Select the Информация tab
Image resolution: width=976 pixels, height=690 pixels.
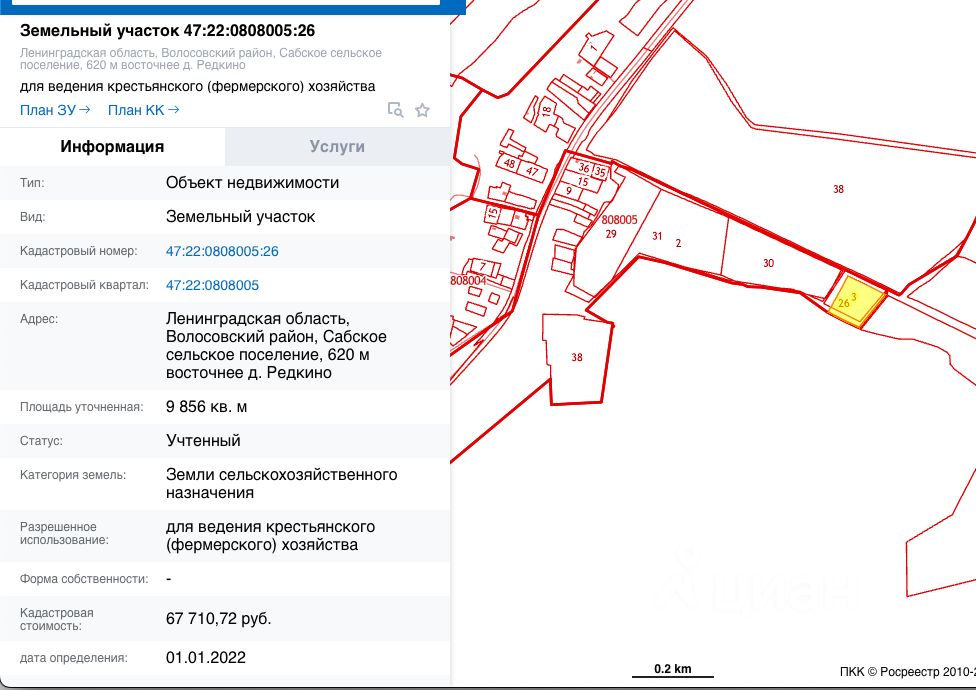click(112, 146)
